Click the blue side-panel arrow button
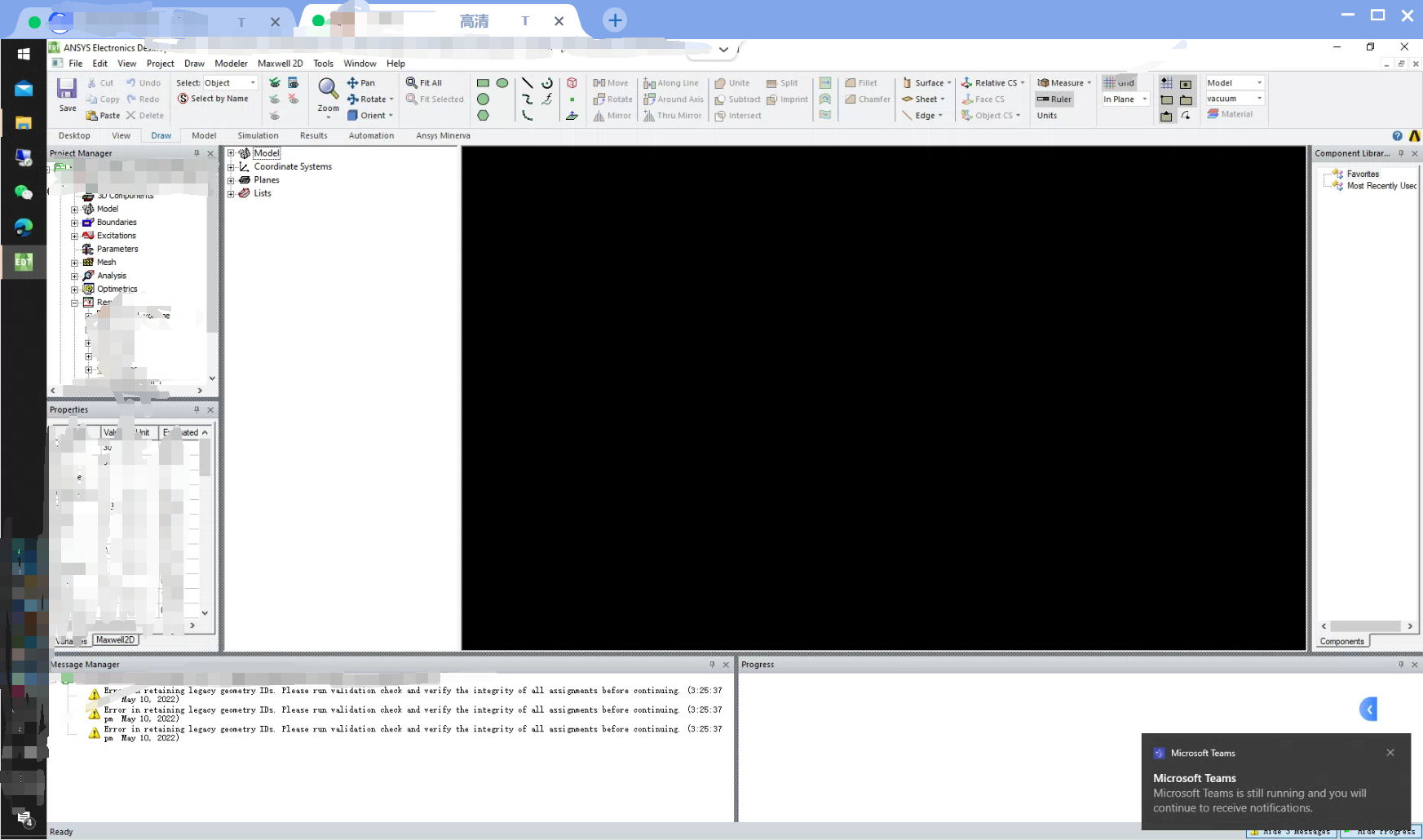Image resolution: width=1423 pixels, height=840 pixels. [1369, 710]
